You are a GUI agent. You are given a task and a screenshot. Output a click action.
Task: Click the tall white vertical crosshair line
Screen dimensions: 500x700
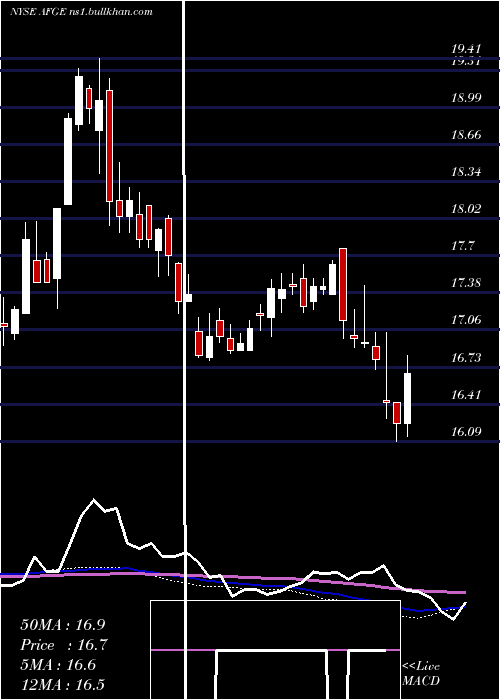point(184,350)
